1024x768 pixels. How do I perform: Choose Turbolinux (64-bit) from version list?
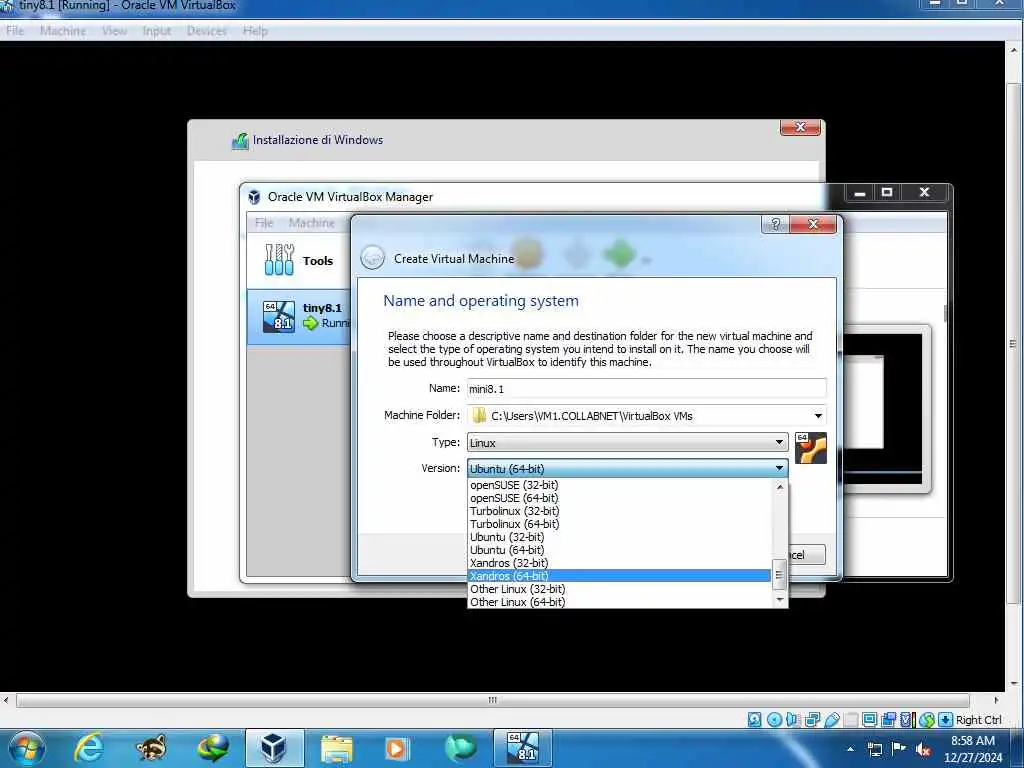pyautogui.click(x=620, y=524)
